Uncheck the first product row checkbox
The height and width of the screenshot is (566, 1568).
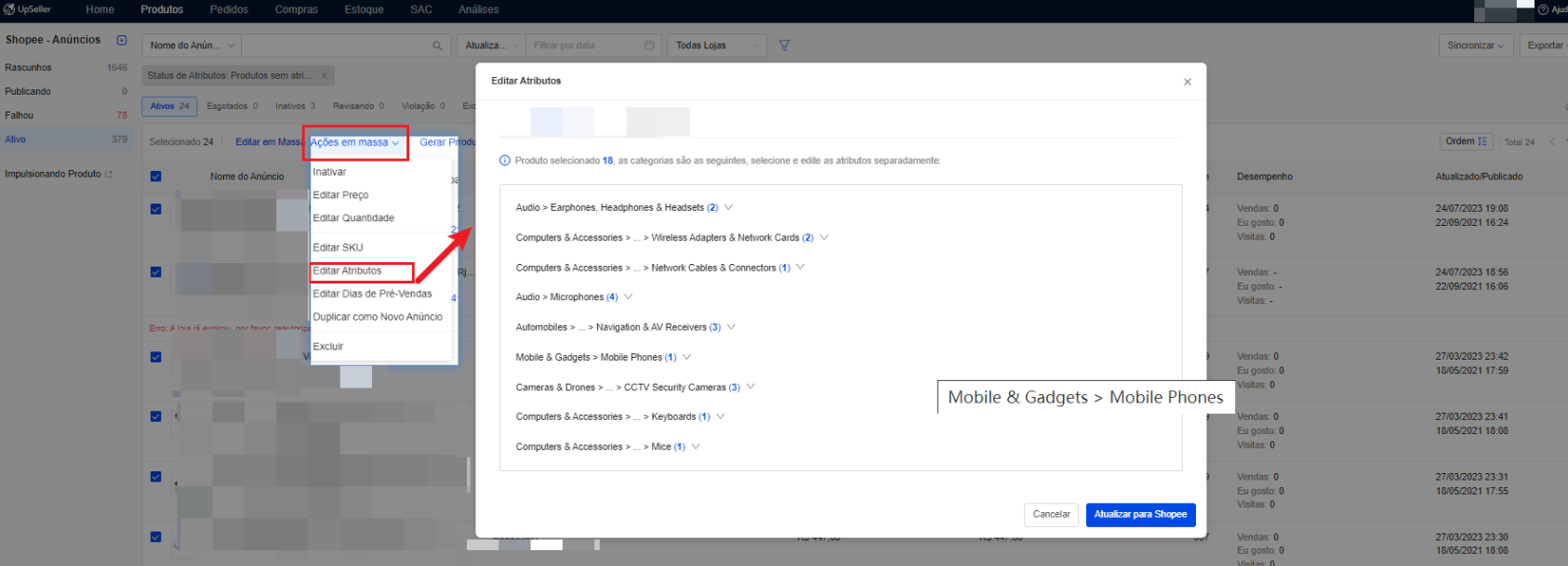tap(156, 209)
